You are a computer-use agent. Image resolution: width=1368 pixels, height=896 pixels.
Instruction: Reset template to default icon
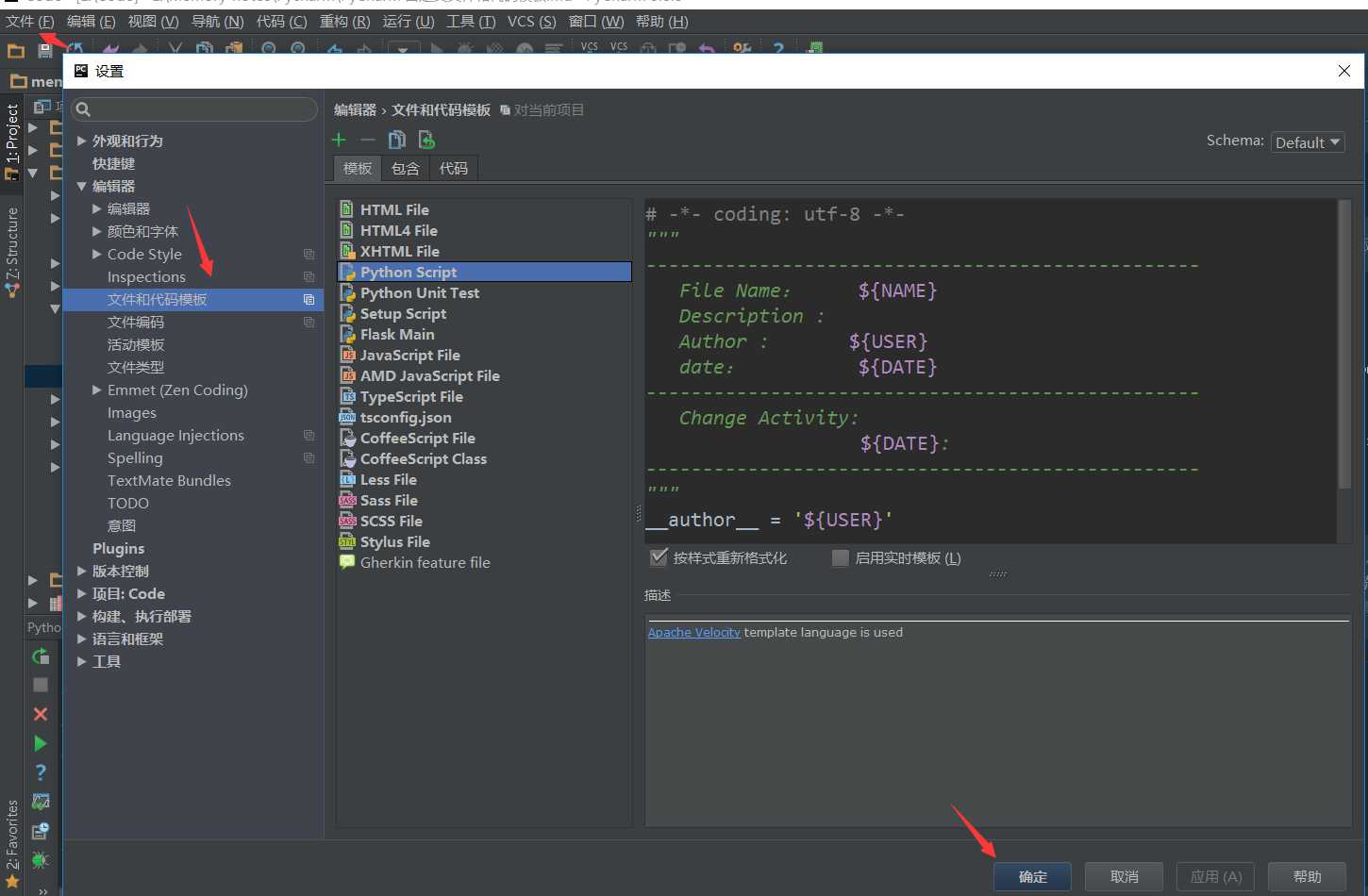click(x=426, y=140)
